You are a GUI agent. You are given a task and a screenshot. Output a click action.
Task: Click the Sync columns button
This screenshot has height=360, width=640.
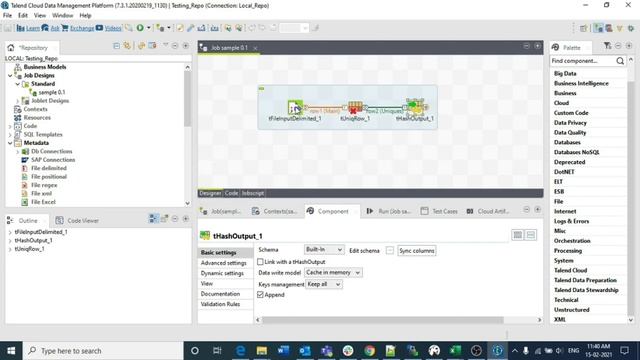tap(417, 251)
